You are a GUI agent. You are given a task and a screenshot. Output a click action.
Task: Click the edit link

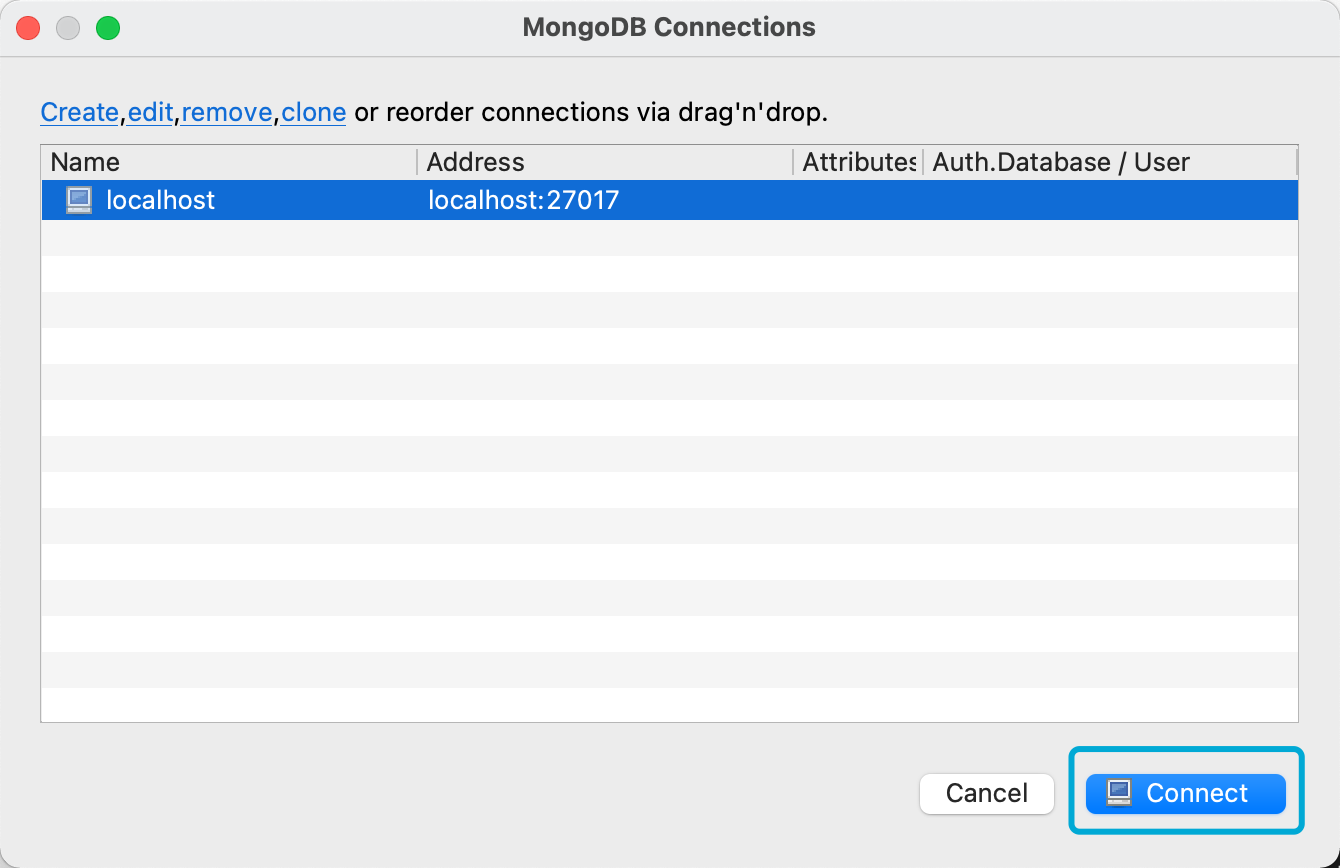151,112
